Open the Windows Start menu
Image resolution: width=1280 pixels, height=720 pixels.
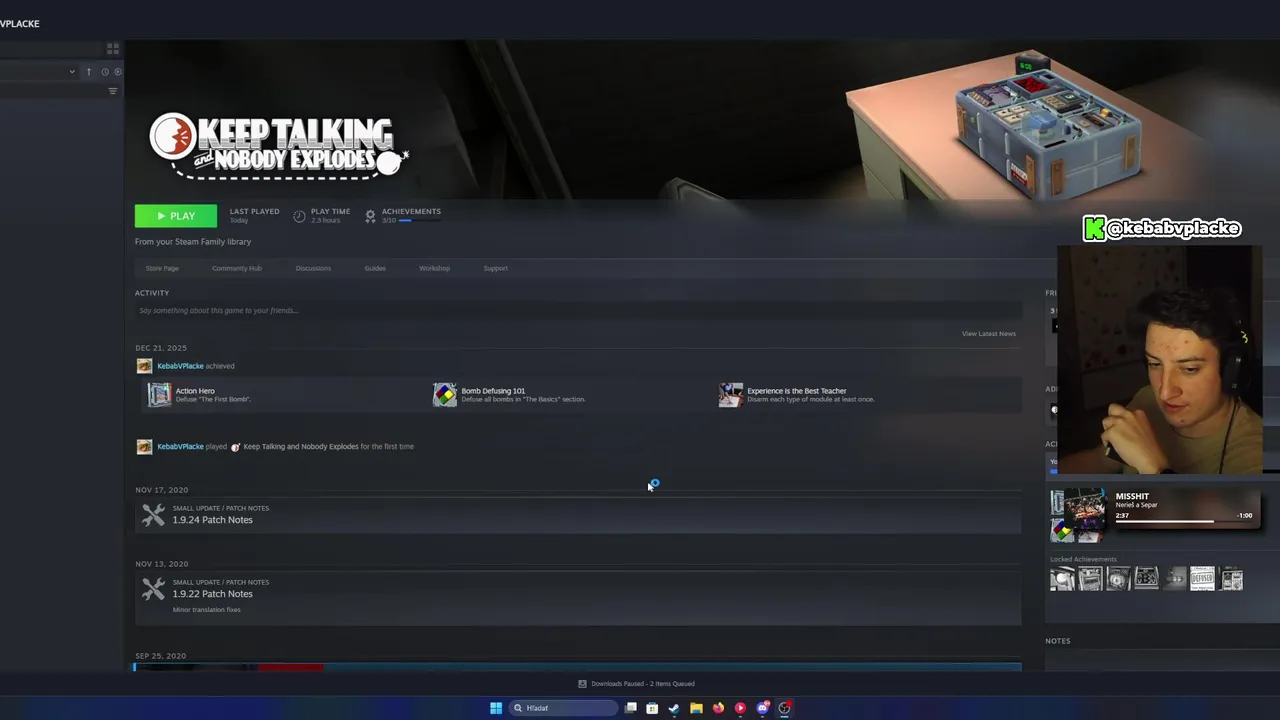[496, 708]
